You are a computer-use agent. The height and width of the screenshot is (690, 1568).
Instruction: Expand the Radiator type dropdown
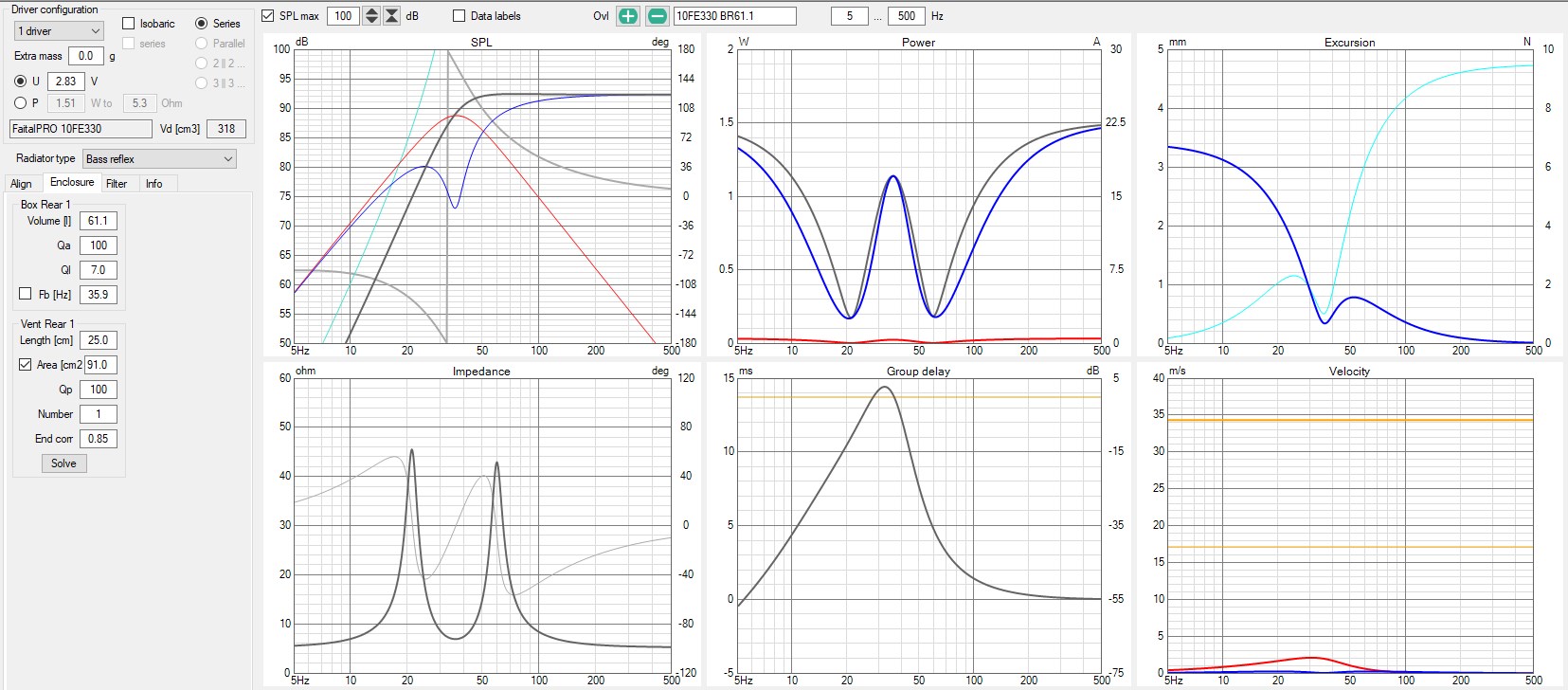[x=159, y=159]
